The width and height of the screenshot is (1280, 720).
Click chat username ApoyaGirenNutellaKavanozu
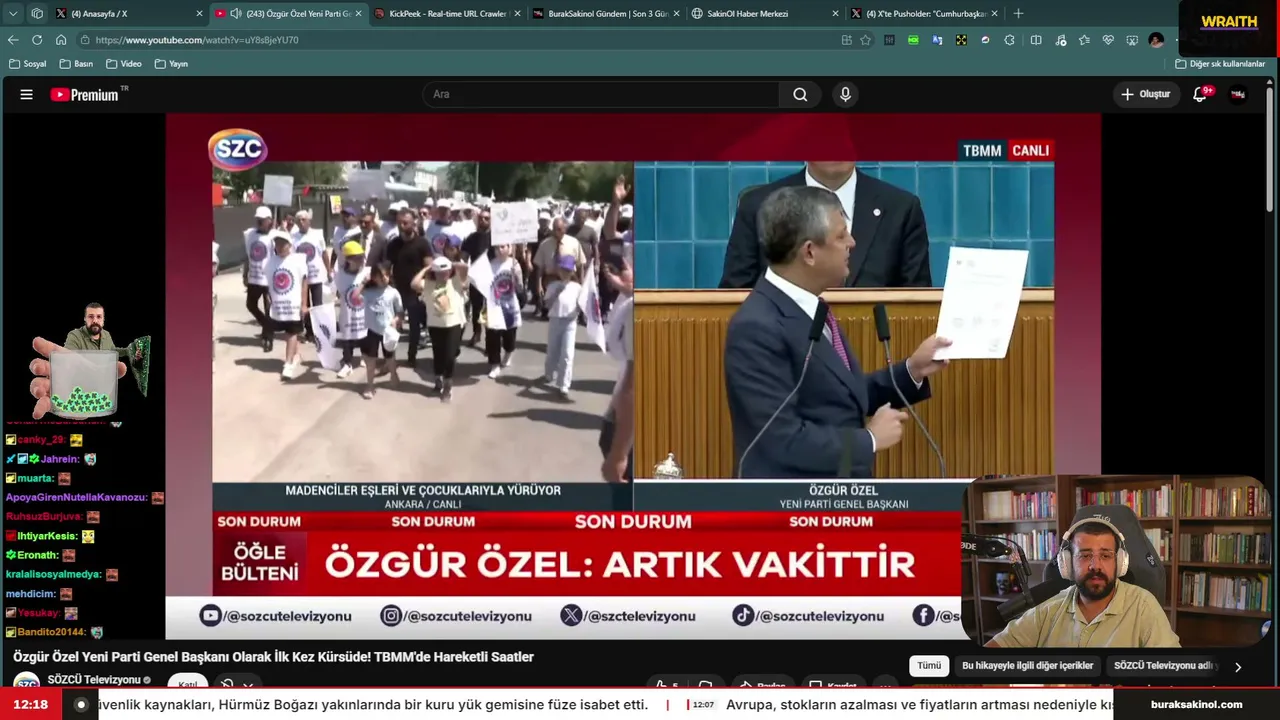(77, 497)
